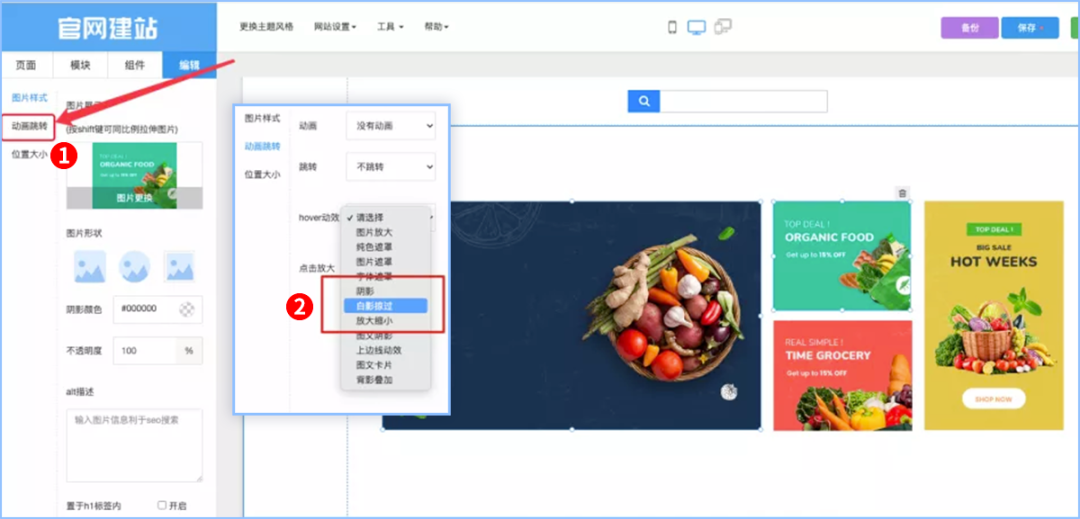Click the multi-device responsive preview icon

pyautogui.click(x=723, y=27)
